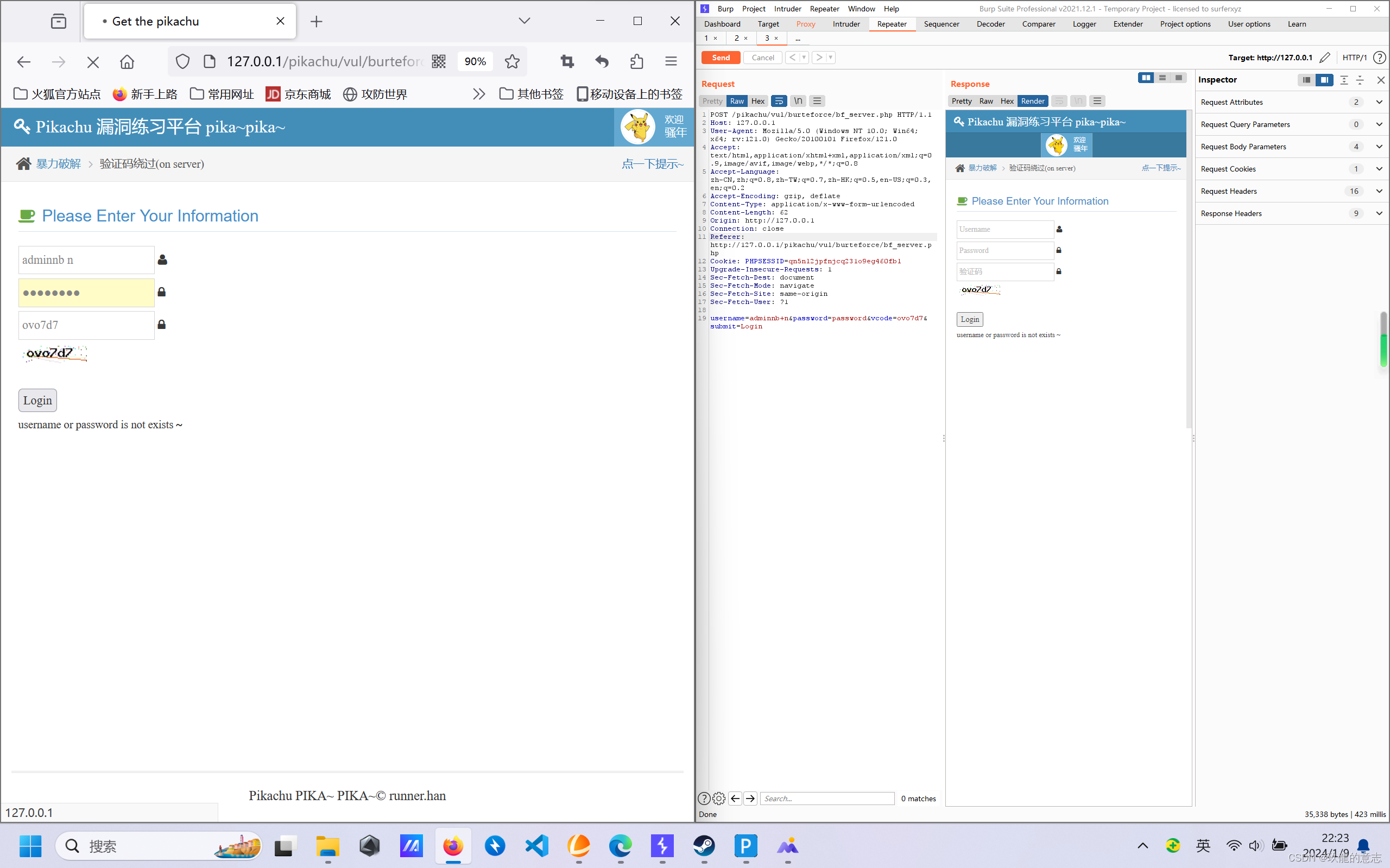Click Login button in Firefox page
Screen dimensions: 1390x868
38,401
